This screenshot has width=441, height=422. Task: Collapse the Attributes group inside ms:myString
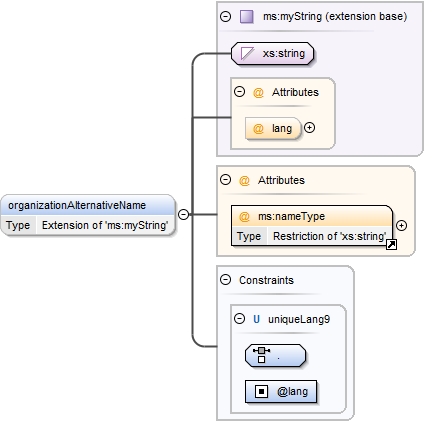pos(239,92)
